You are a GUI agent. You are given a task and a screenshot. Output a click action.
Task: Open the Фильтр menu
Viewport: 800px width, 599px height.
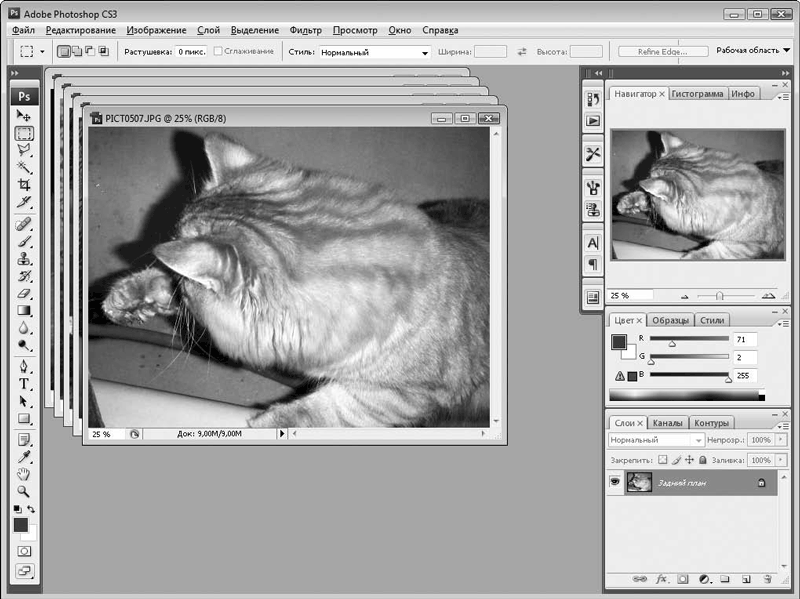(305, 30)
